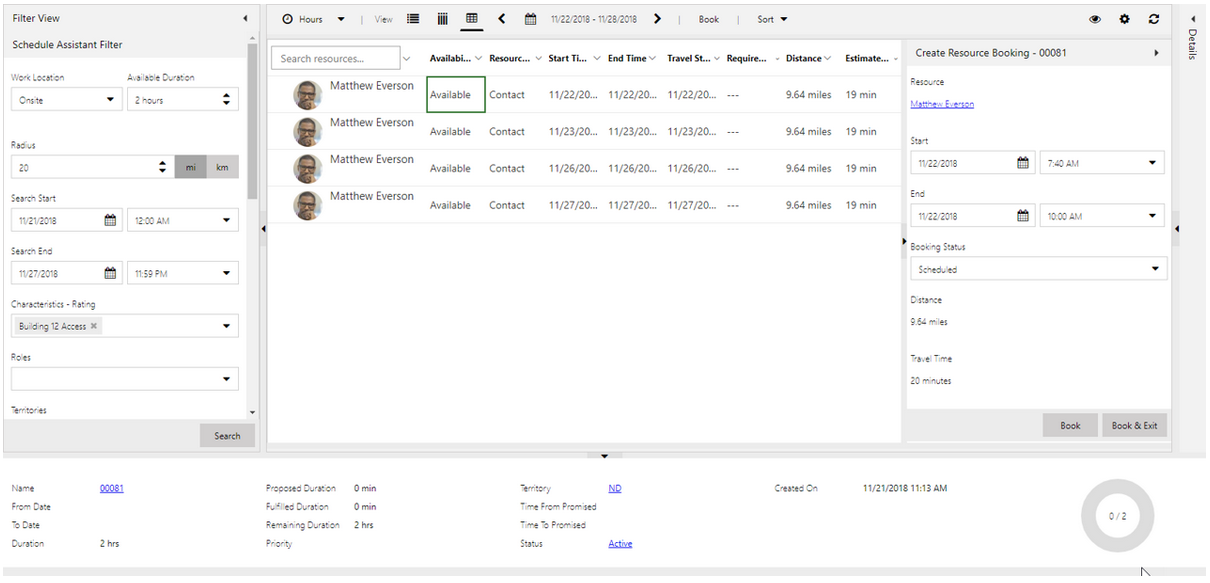Go to previous date range arrow
Screen dimensions: 1210x583
click(x=502, y=19)
